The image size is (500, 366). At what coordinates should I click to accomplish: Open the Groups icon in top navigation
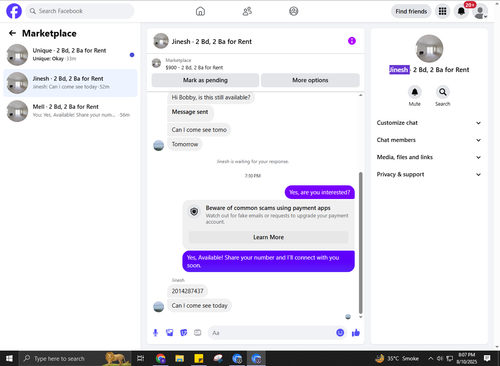pyautogui.click(x=294, y=11)
